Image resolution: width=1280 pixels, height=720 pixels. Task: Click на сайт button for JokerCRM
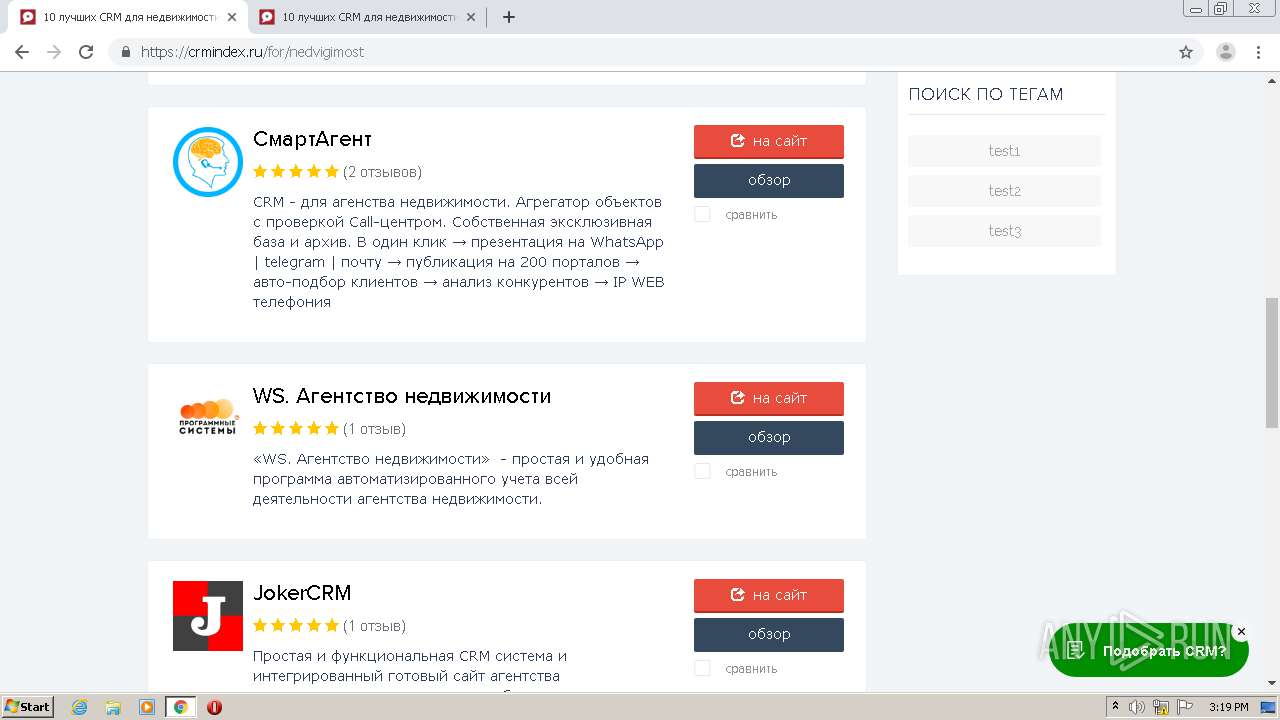click(769, 595)
